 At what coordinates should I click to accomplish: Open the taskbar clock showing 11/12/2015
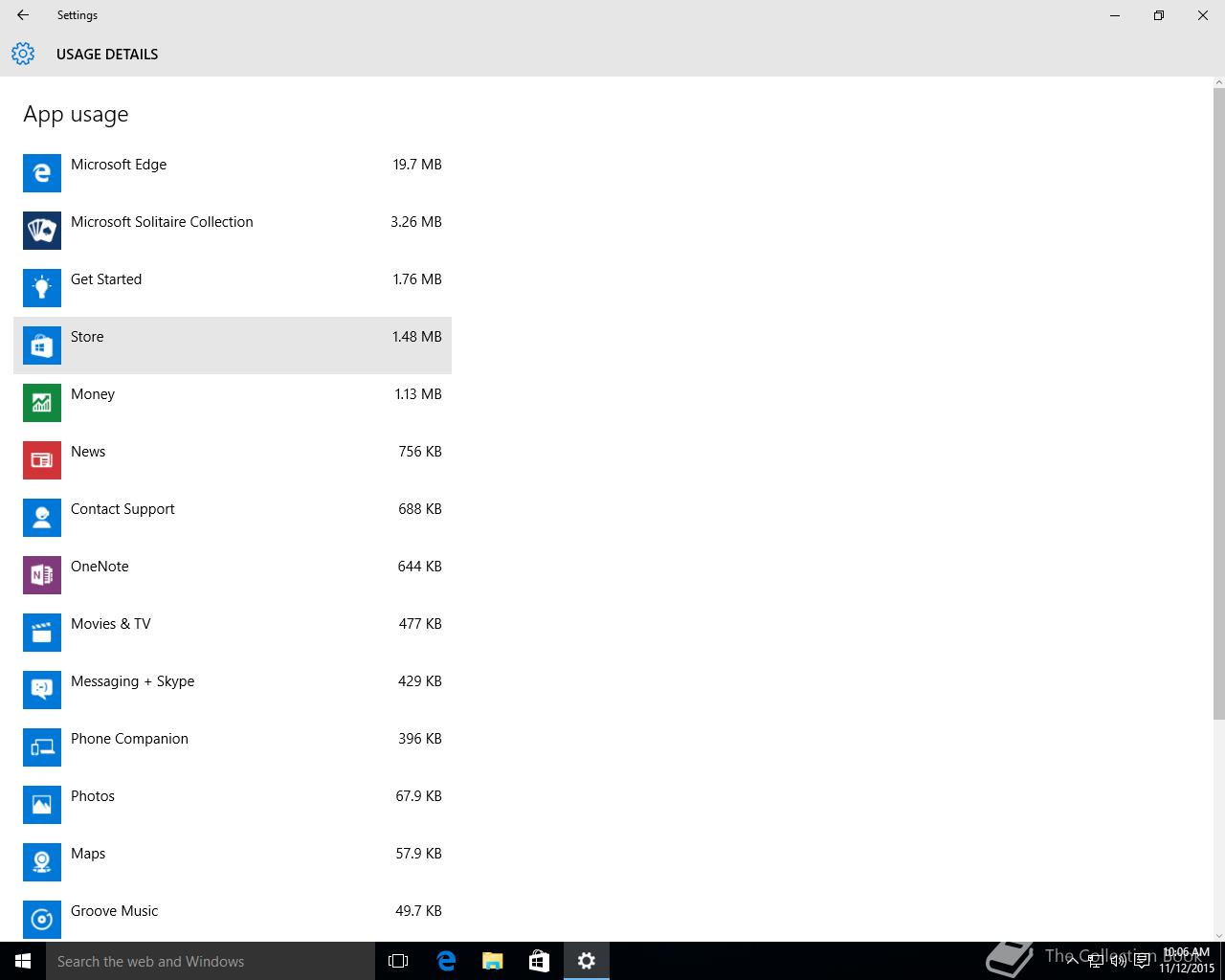tap(1186, 961)
